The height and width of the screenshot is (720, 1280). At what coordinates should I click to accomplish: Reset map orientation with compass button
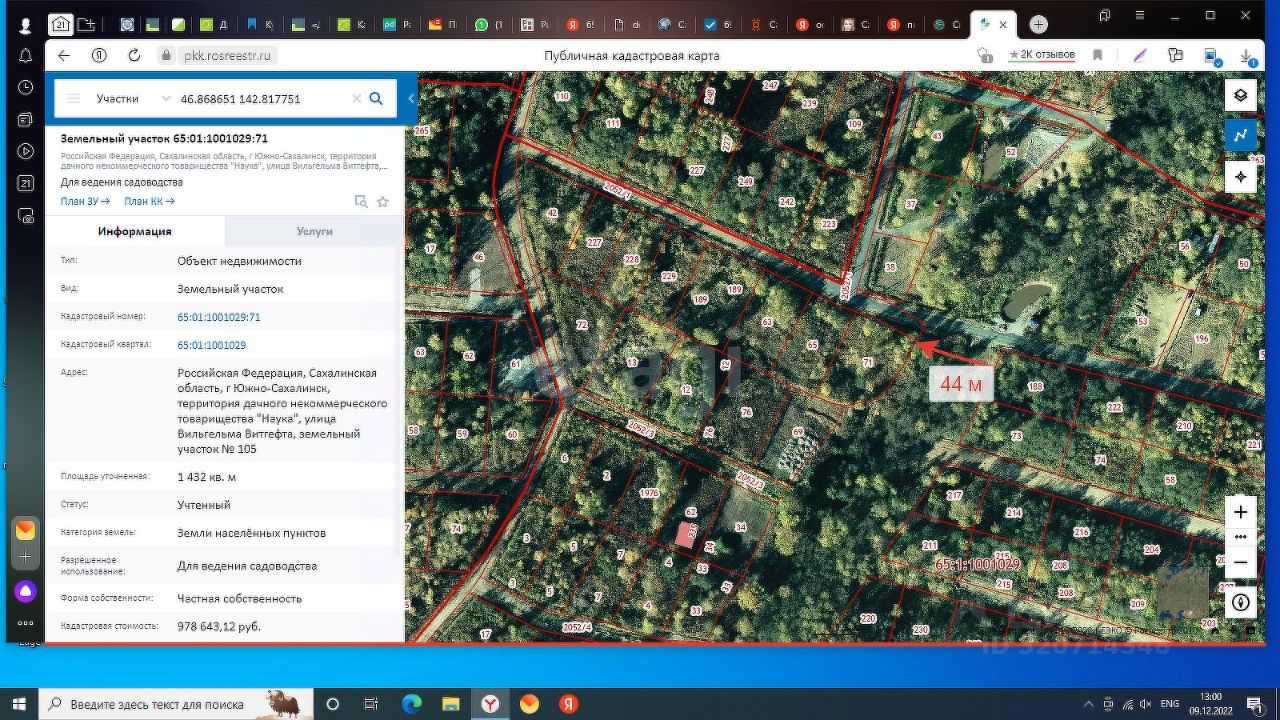click(x=1240, y=602)
